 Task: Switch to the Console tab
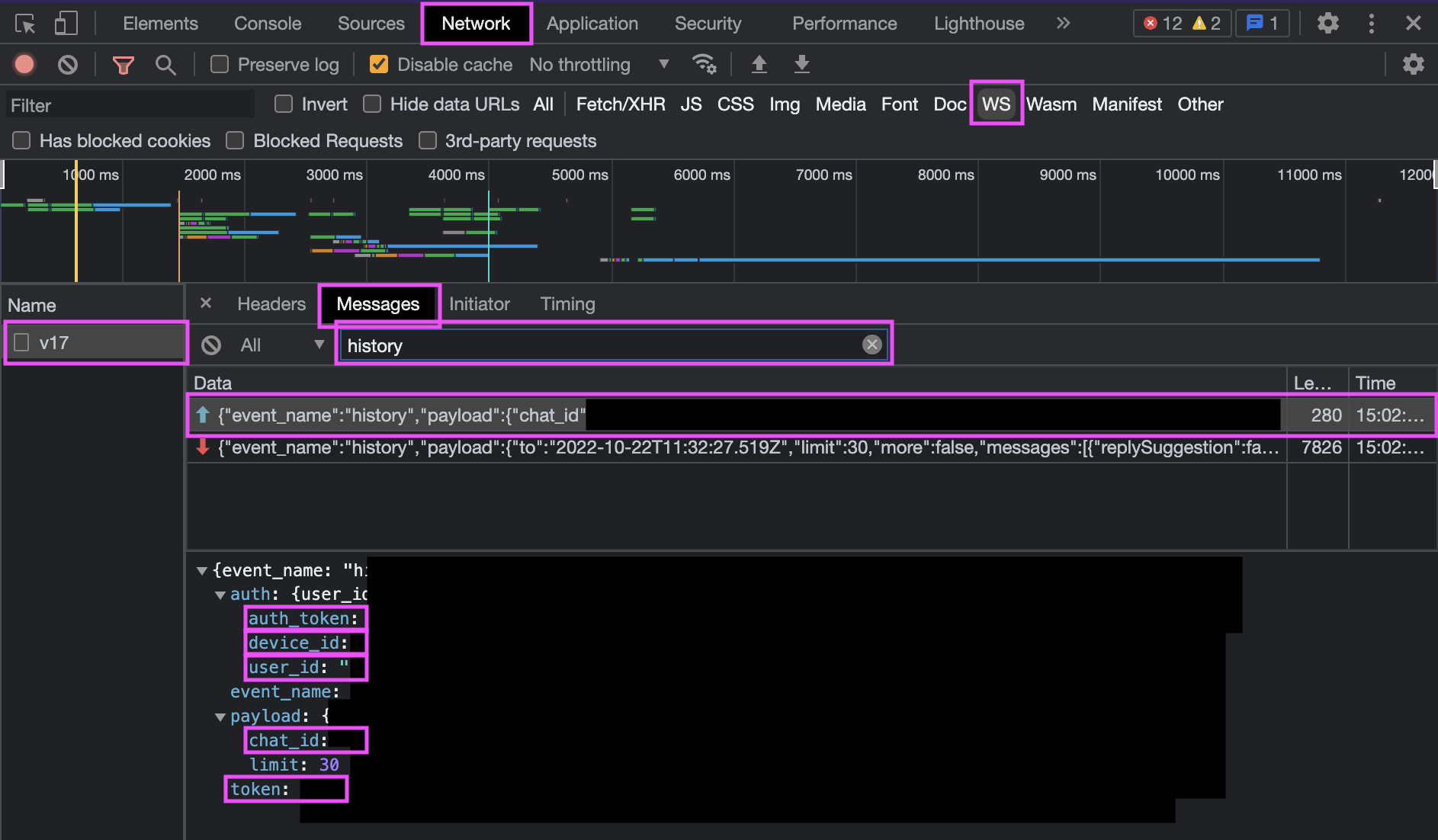[x=268, y=24]
